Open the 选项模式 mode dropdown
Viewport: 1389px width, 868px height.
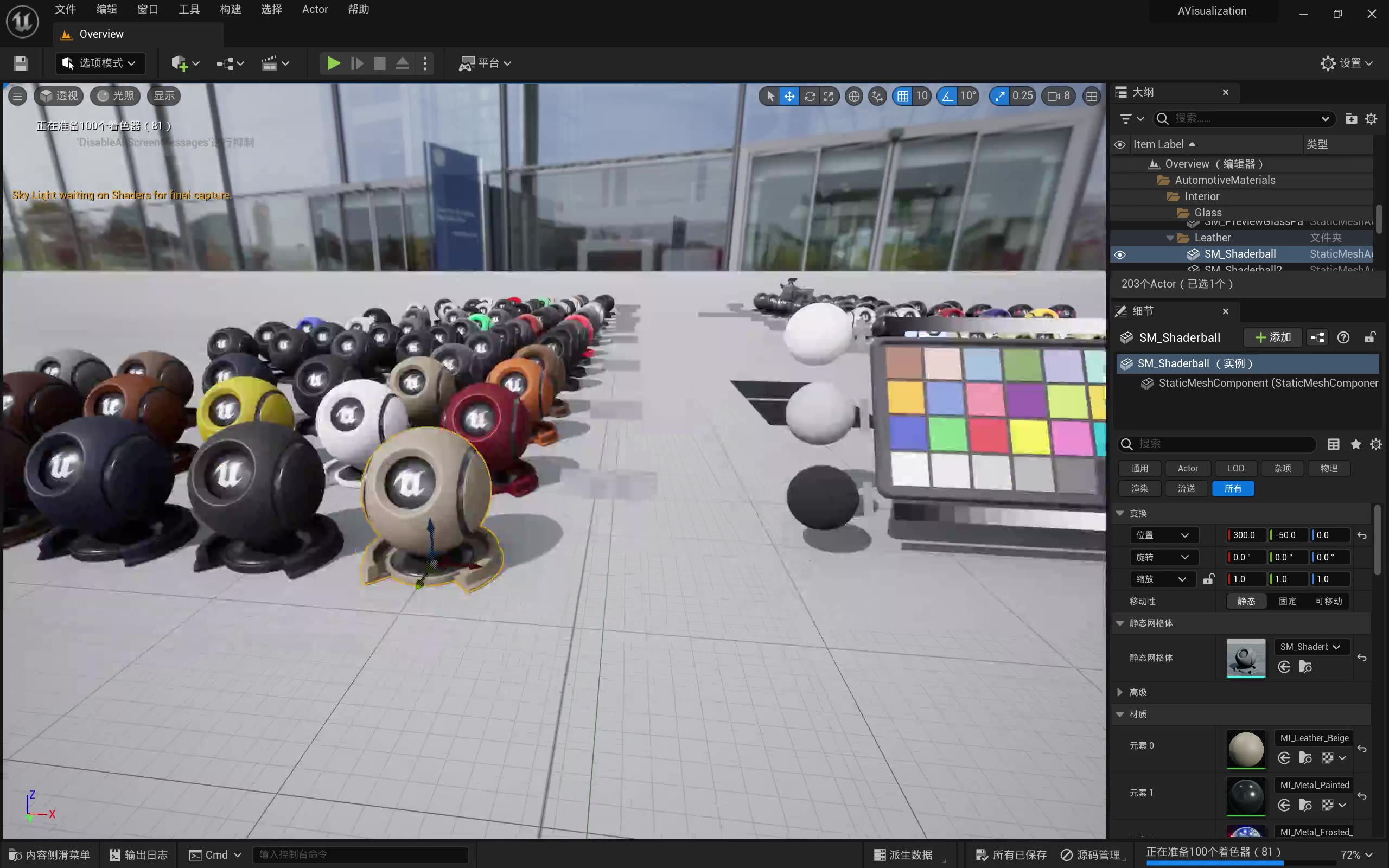point(100,63)
